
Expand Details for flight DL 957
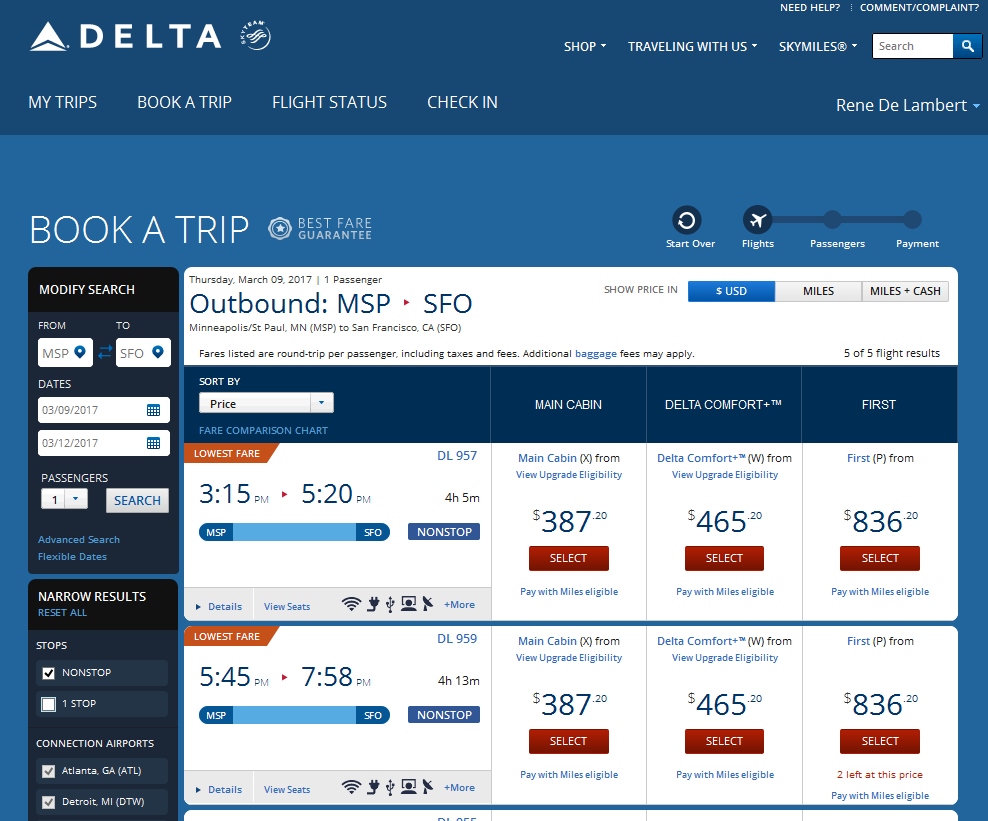pos(218,606)
